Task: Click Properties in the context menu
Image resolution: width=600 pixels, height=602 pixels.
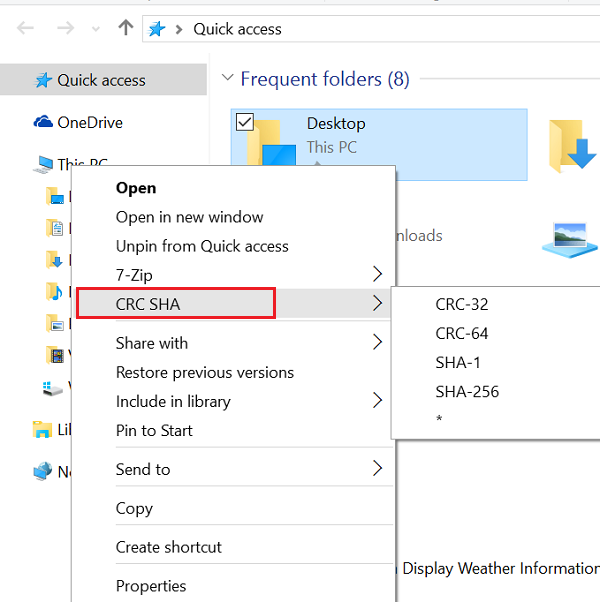Action: [151, 585]
